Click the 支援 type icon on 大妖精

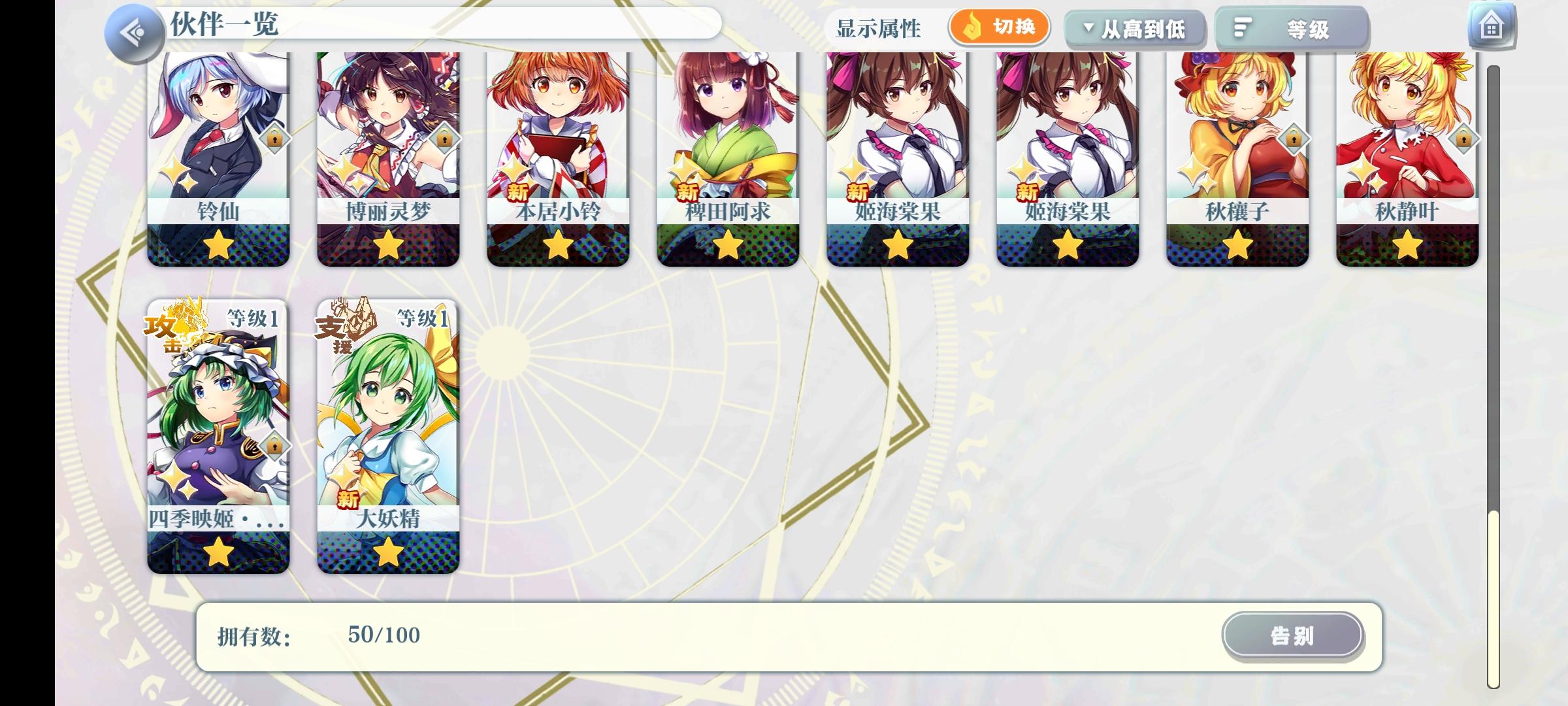coord(345,324)
